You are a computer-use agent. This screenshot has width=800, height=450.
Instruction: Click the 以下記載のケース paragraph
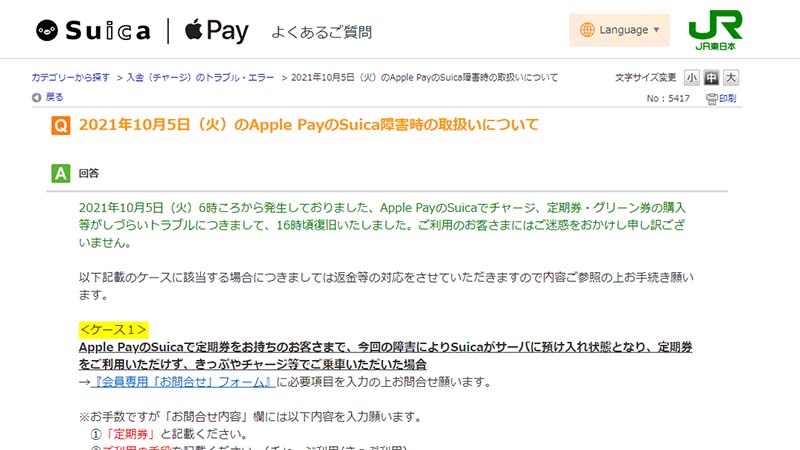click(x=386, y=286)
